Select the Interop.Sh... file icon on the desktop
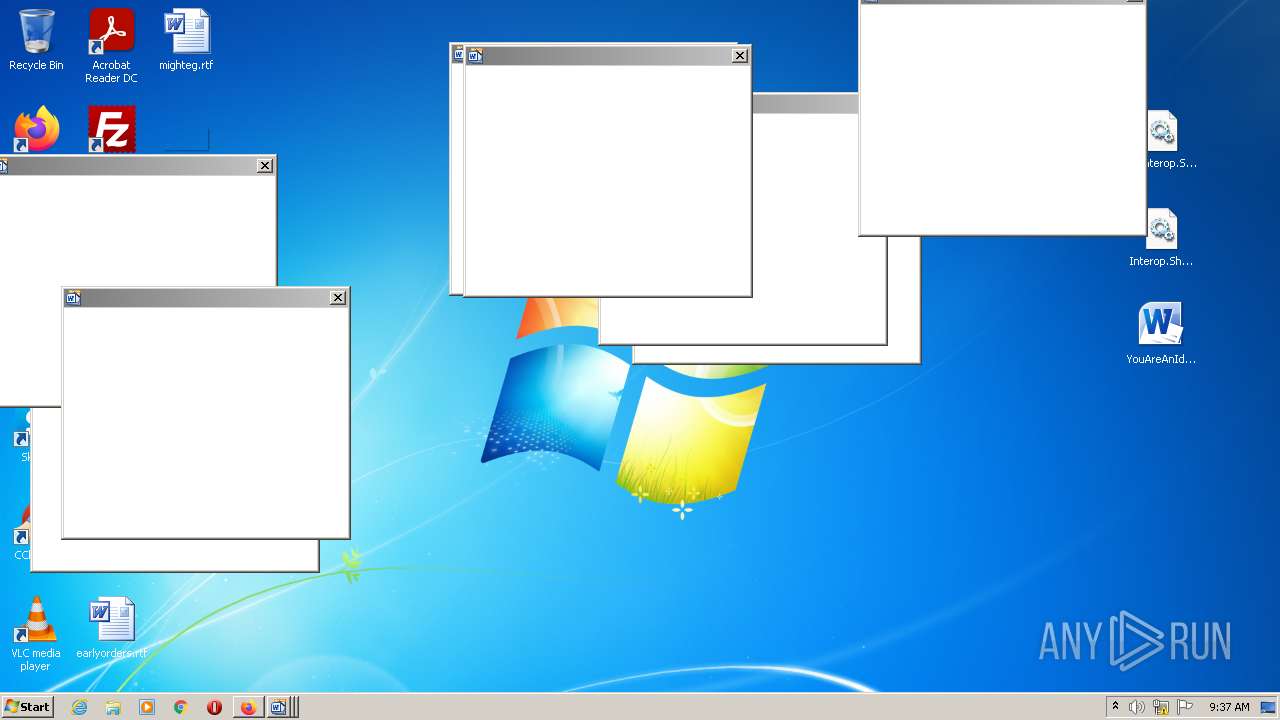This screenshot has width=1280, height=720. (x=1161, y=238)
